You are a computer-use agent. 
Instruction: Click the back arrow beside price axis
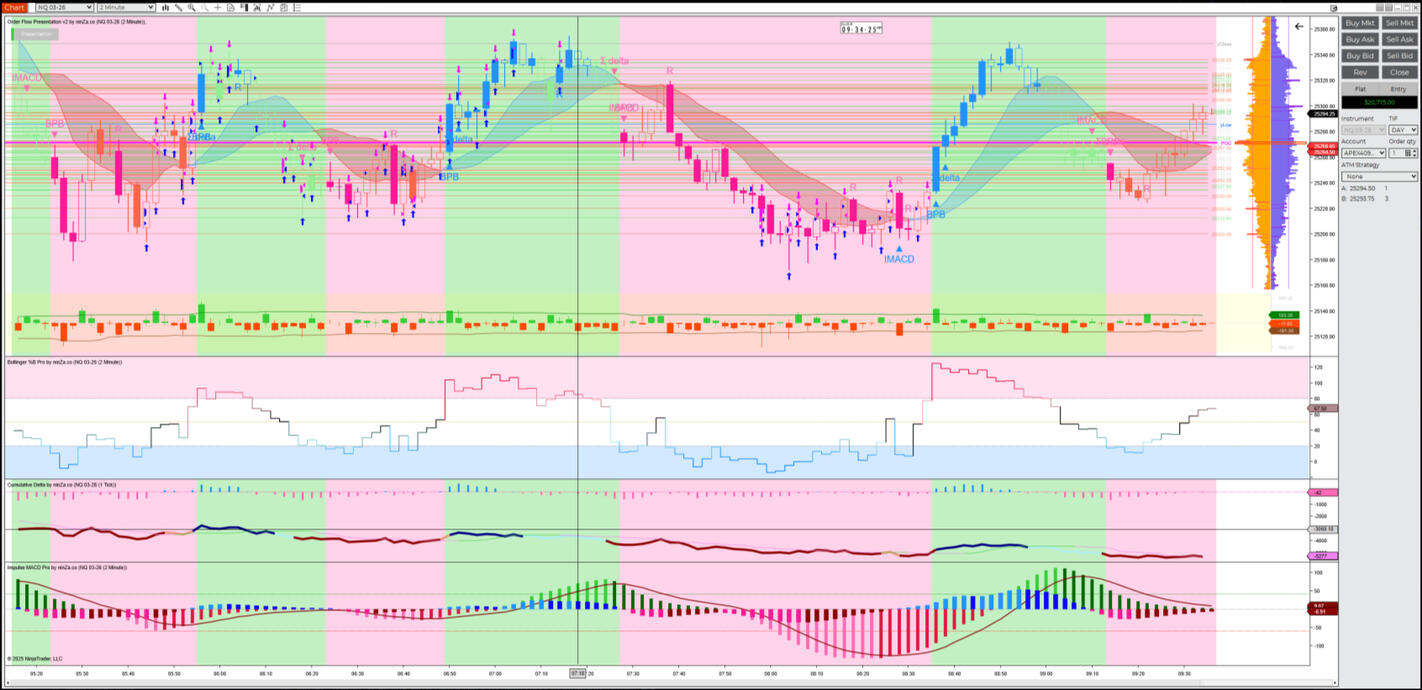pos(1299,27)
